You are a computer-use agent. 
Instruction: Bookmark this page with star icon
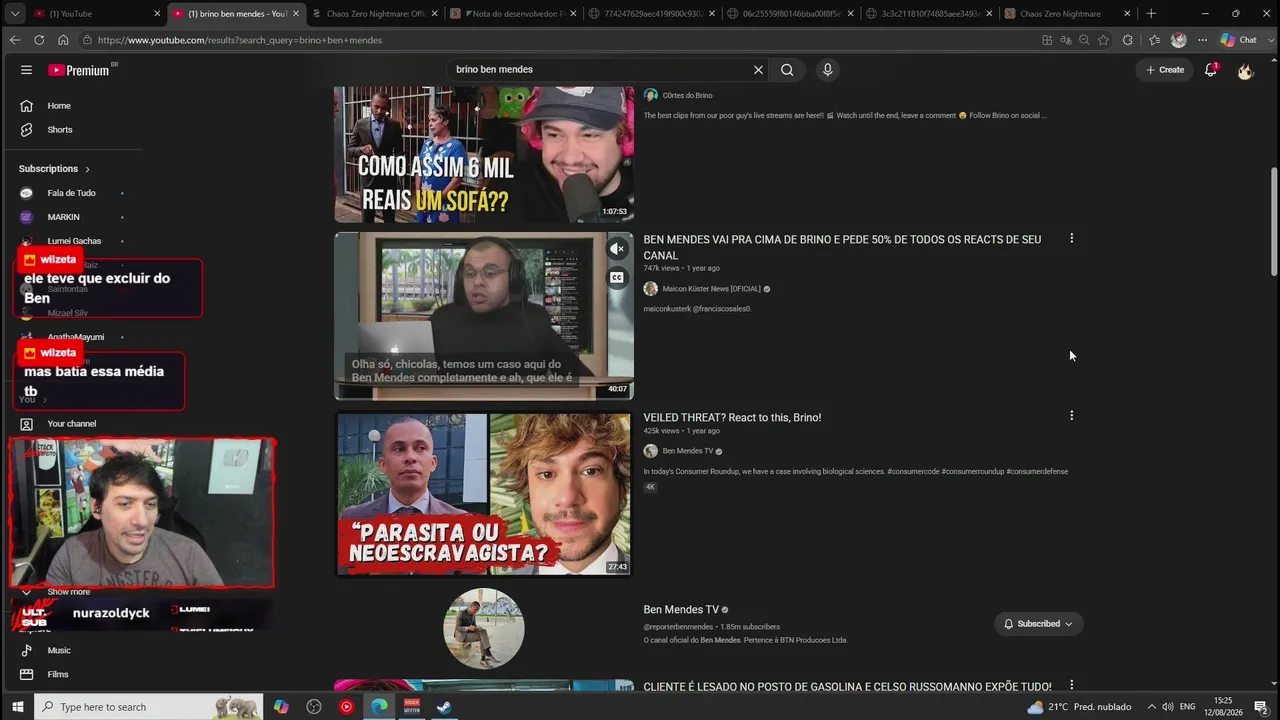point(1103,40)
